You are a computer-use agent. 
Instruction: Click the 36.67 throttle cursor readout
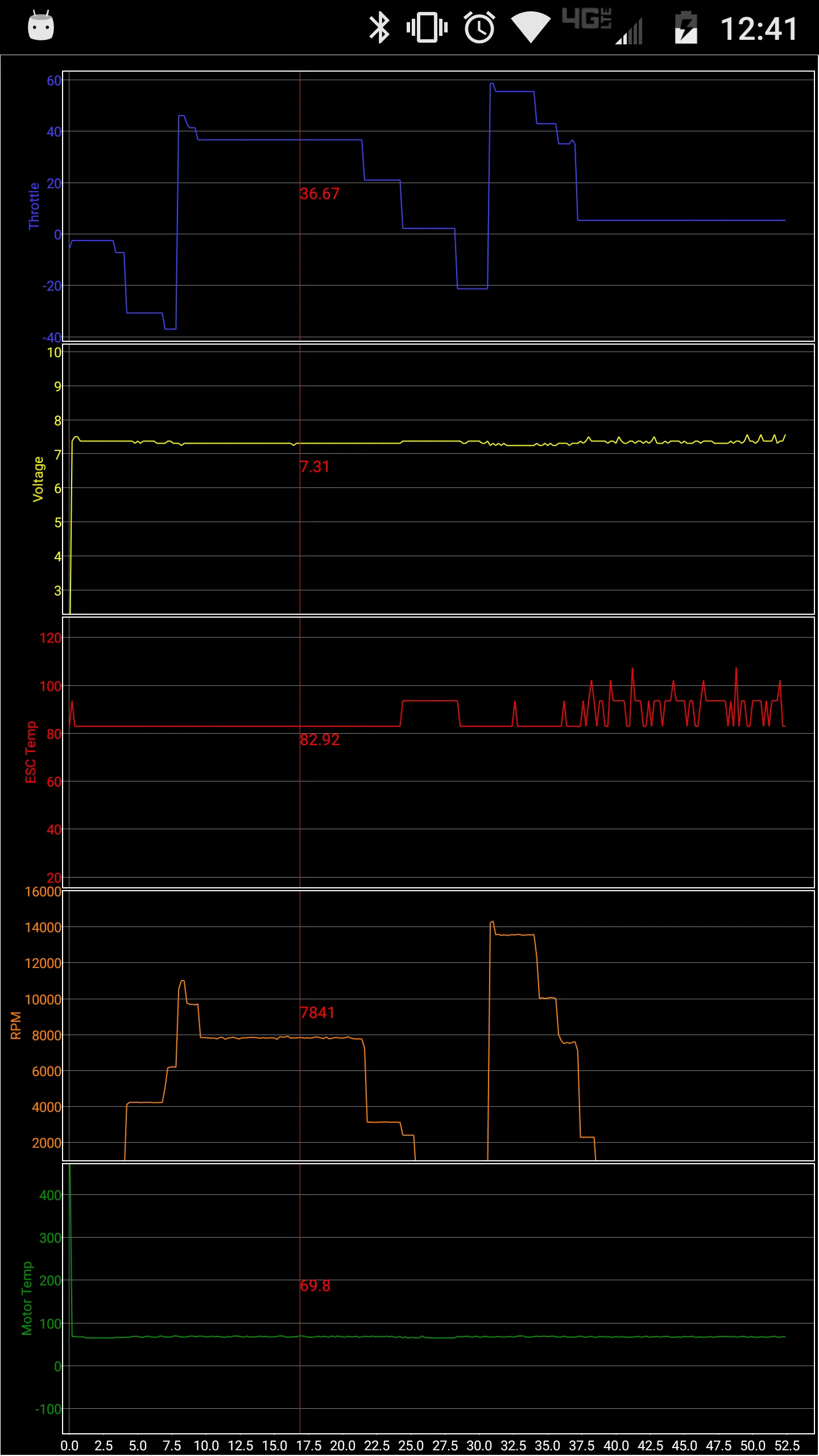(x=320, y=194)
